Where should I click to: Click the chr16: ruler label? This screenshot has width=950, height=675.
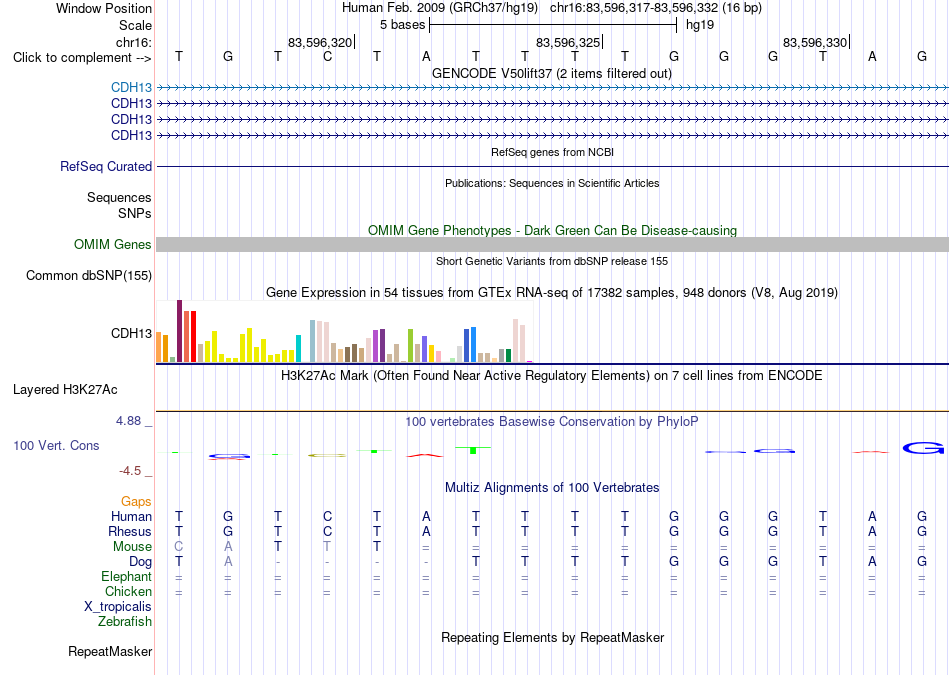click(133, 42)
